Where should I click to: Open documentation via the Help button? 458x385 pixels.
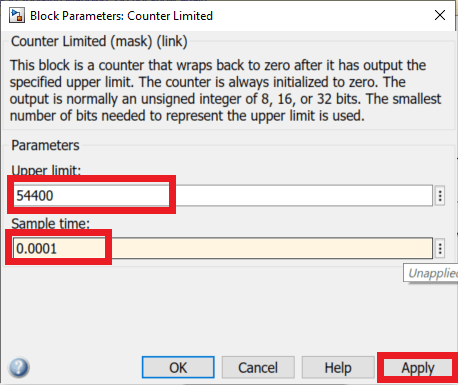338,367
